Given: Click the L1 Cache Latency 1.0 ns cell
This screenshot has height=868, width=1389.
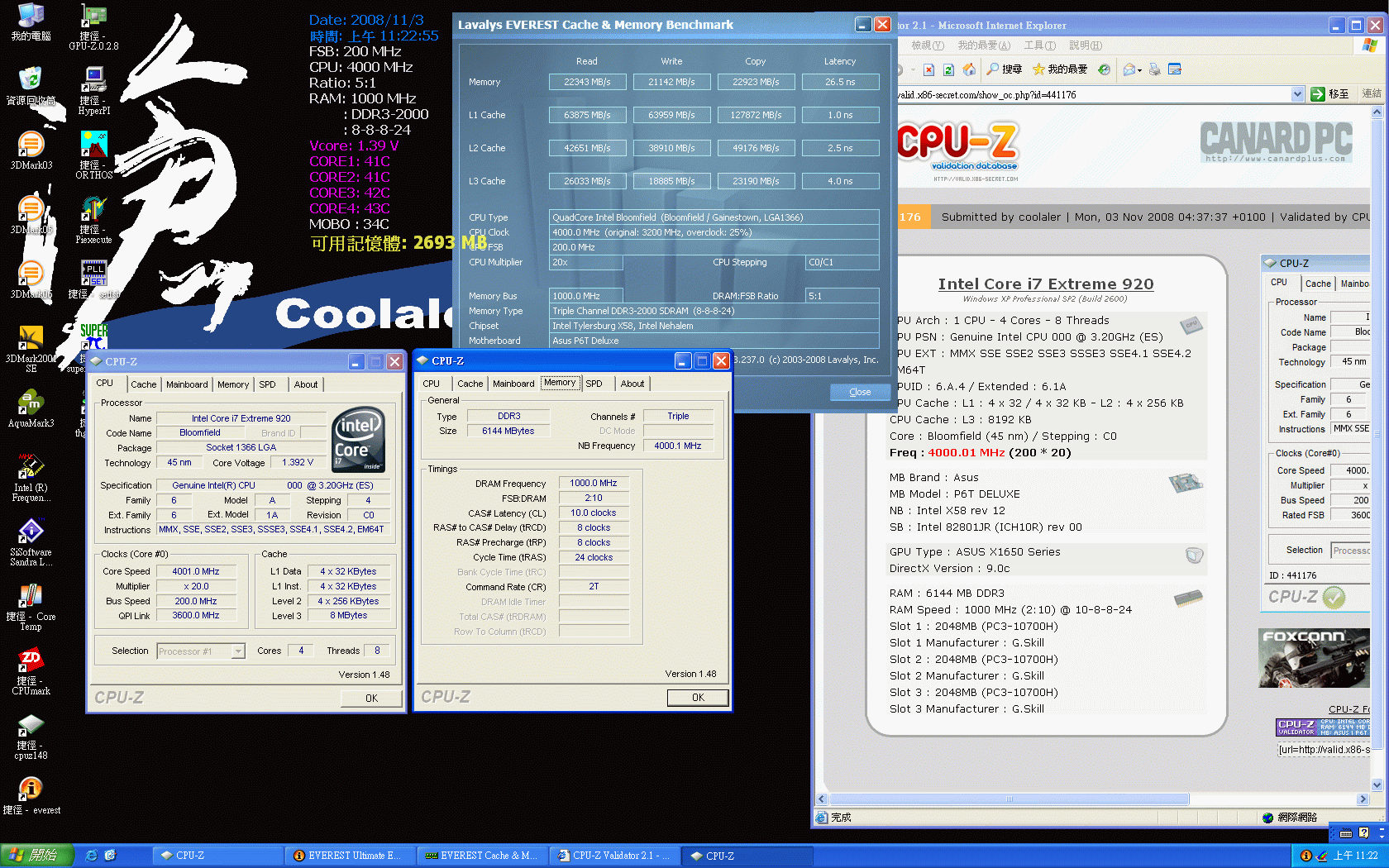Looking at the screenshot, I should pos(841,115).
